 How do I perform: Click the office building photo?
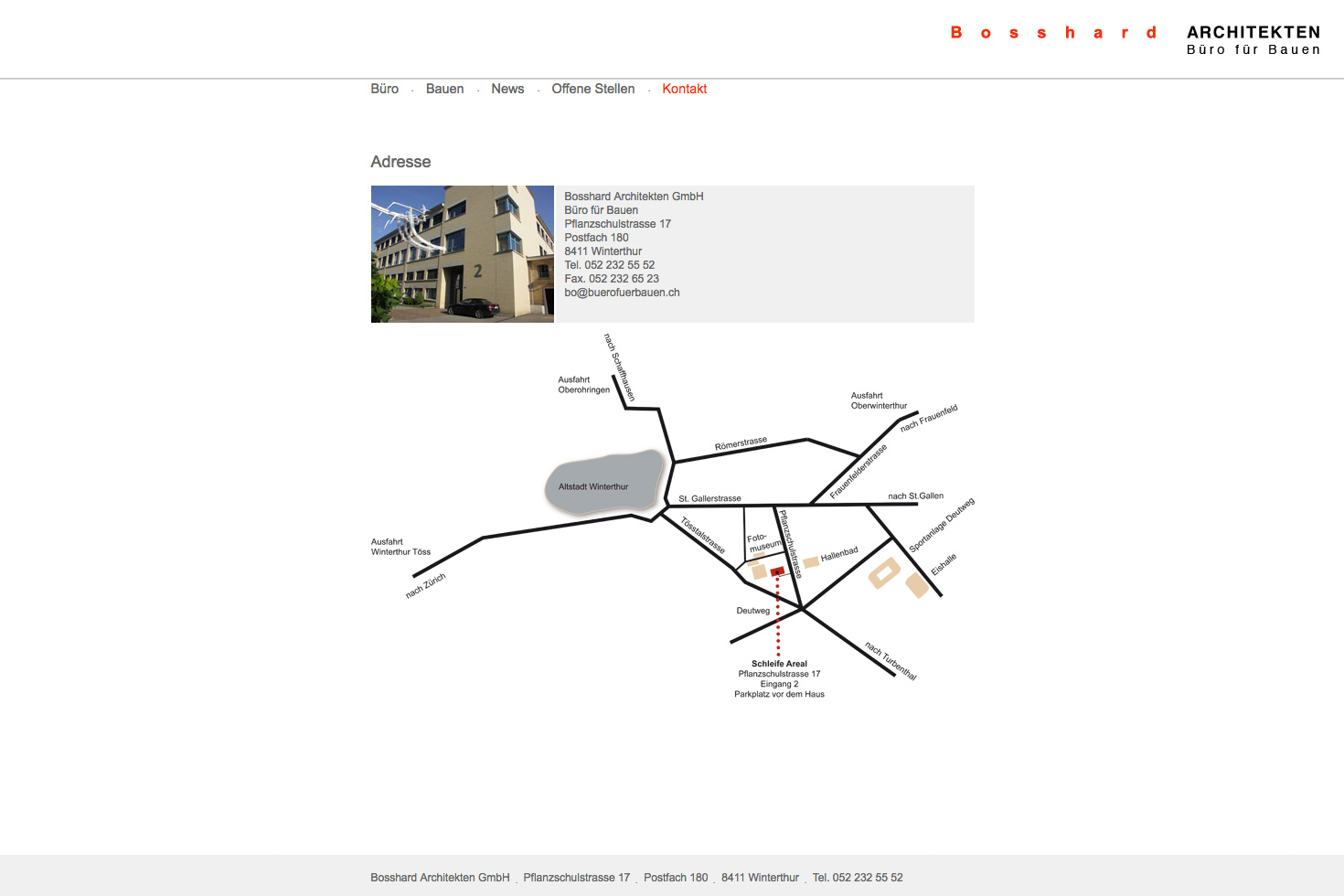(x=463, y=254)
